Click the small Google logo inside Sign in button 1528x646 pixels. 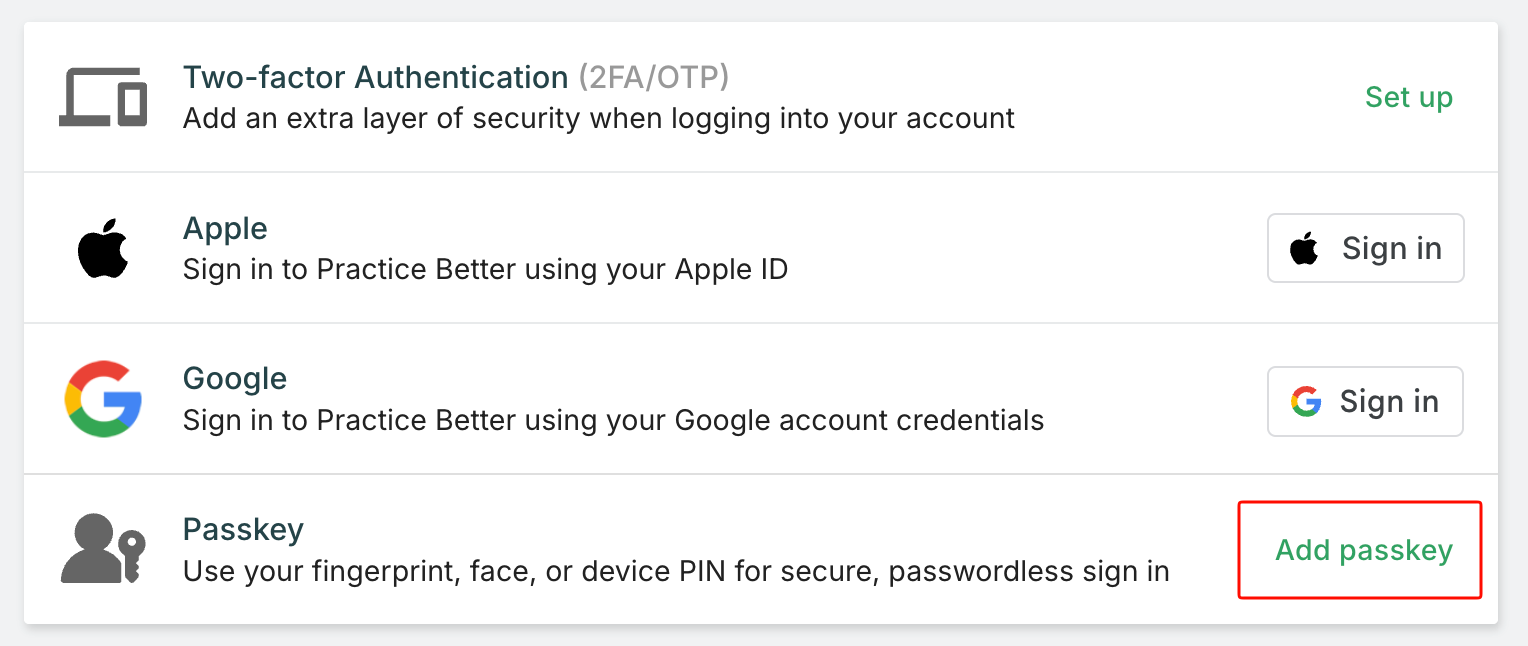[x=1306, y=402]
